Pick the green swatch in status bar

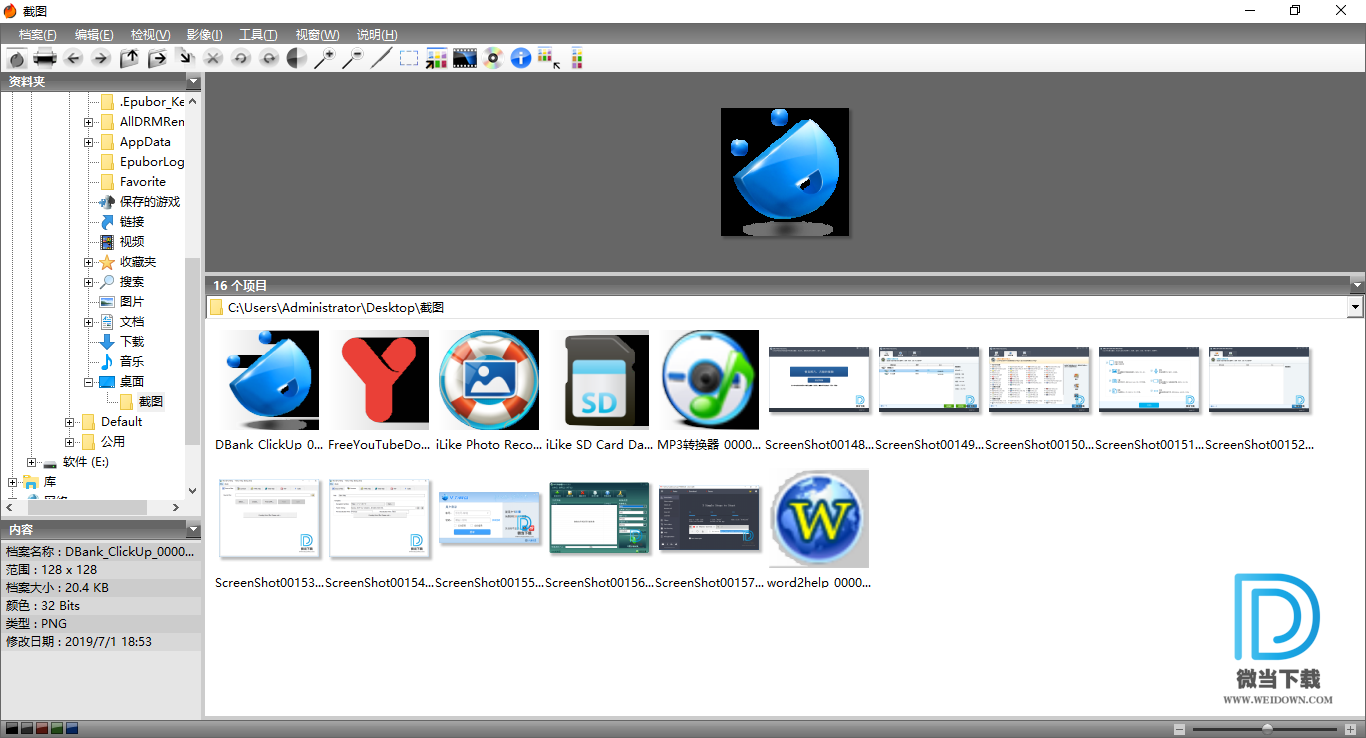57,729
